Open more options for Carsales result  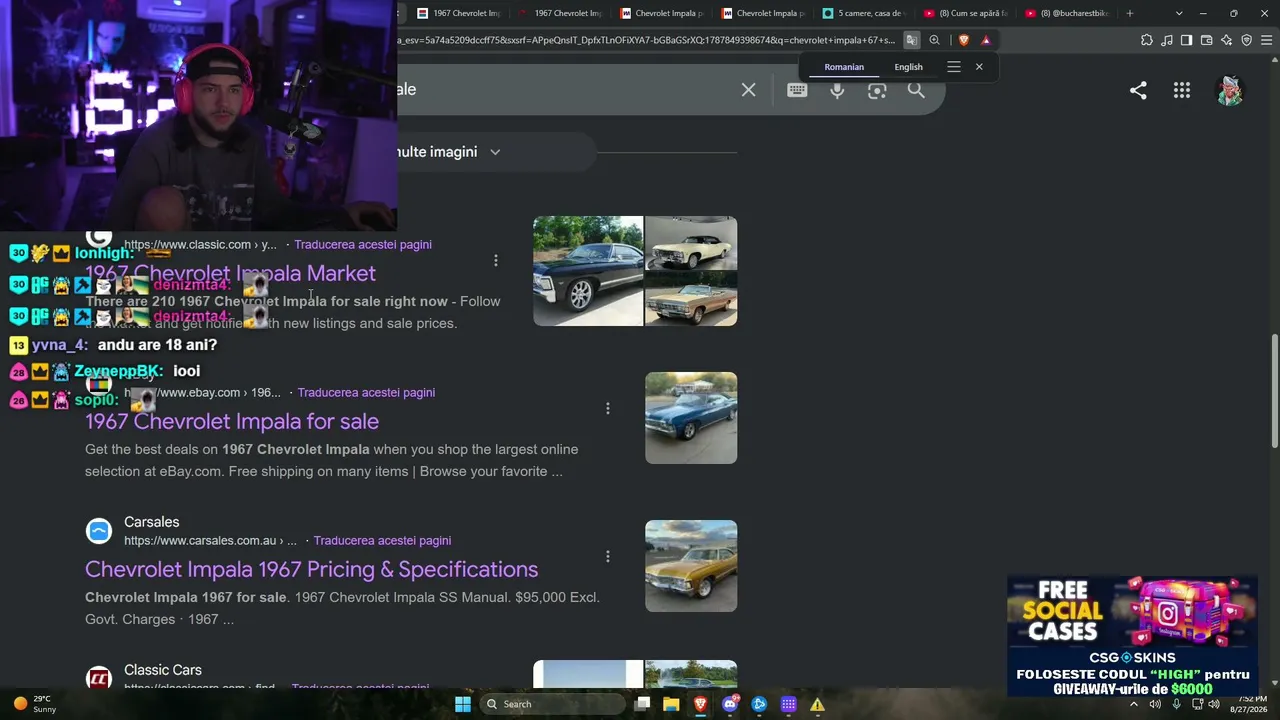click(607, 556)
